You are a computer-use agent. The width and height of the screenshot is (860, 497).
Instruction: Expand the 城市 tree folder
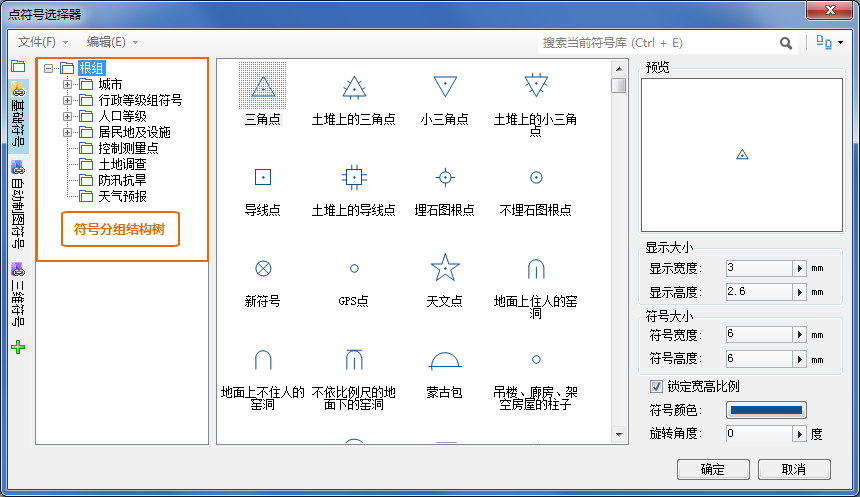click(x=68, y=85)
